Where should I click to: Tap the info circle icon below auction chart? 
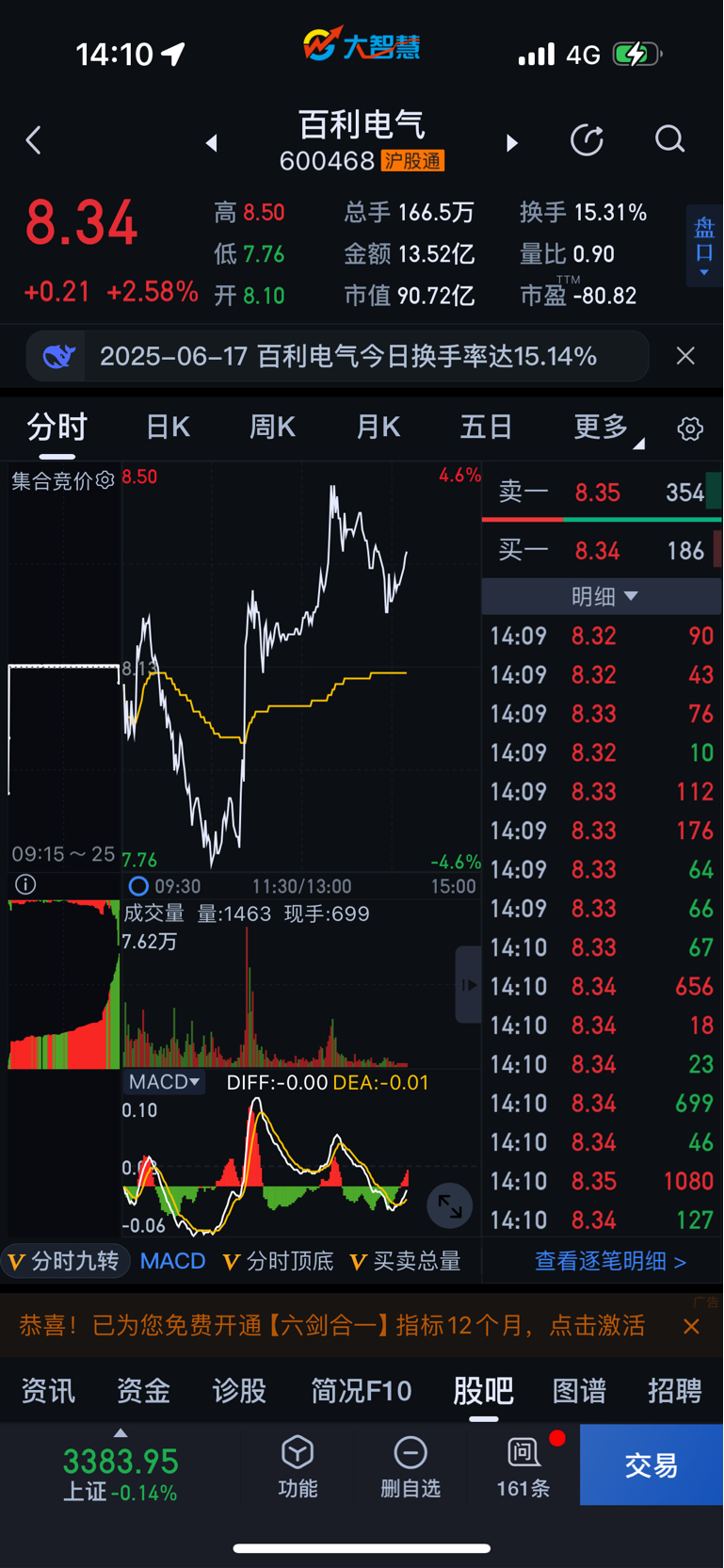pos(25,884)
